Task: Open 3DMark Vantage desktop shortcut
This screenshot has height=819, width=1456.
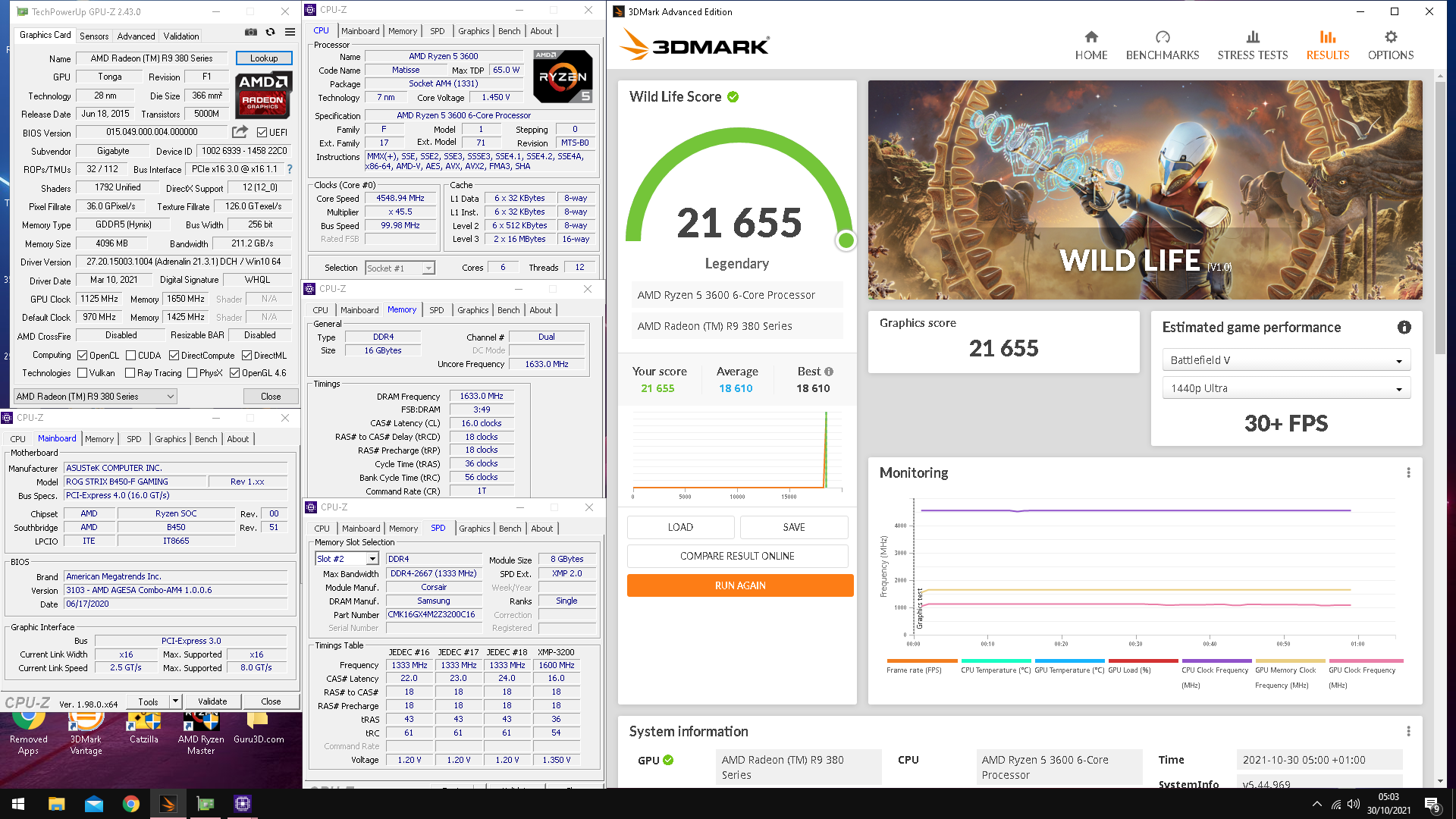Action: 86,732
